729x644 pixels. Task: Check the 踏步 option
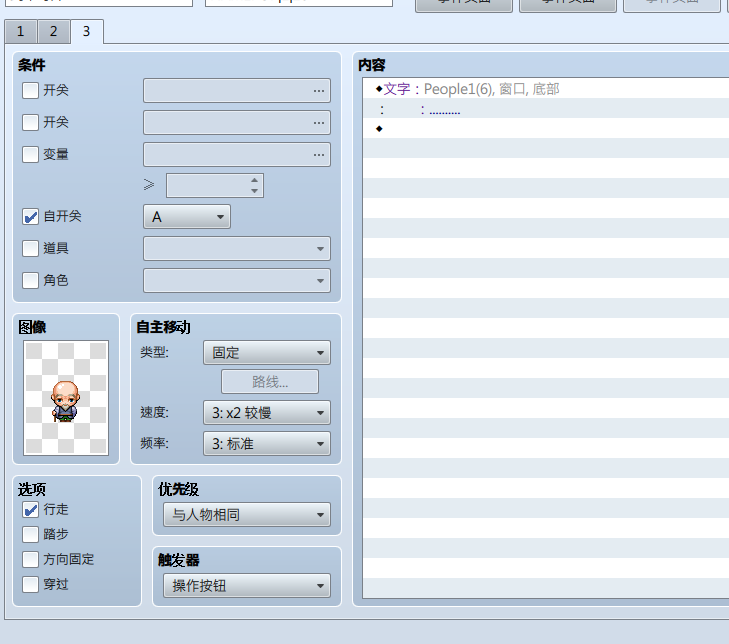(x=31, y=535)
